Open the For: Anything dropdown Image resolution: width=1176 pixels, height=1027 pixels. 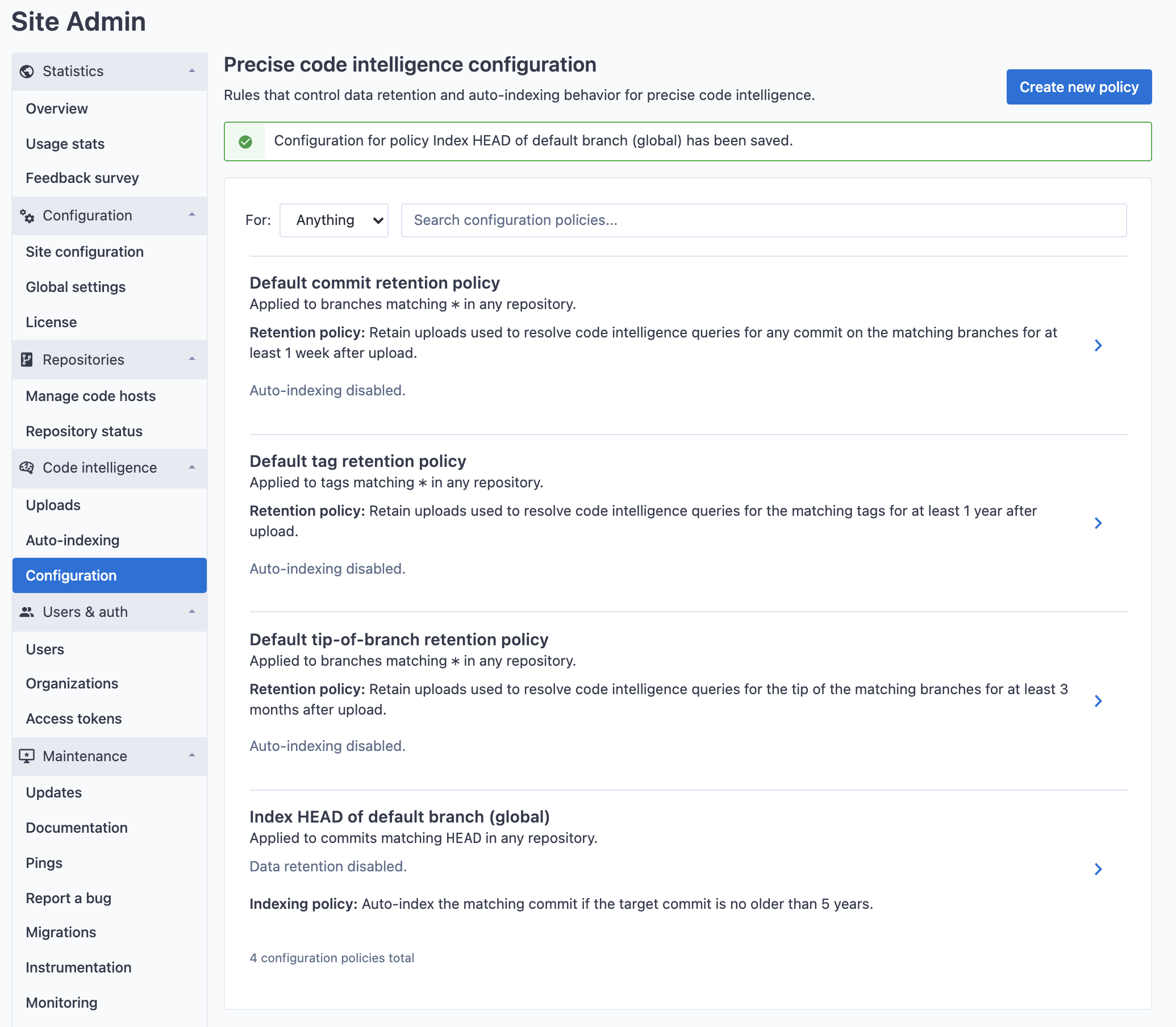click(x=334, y=220)
